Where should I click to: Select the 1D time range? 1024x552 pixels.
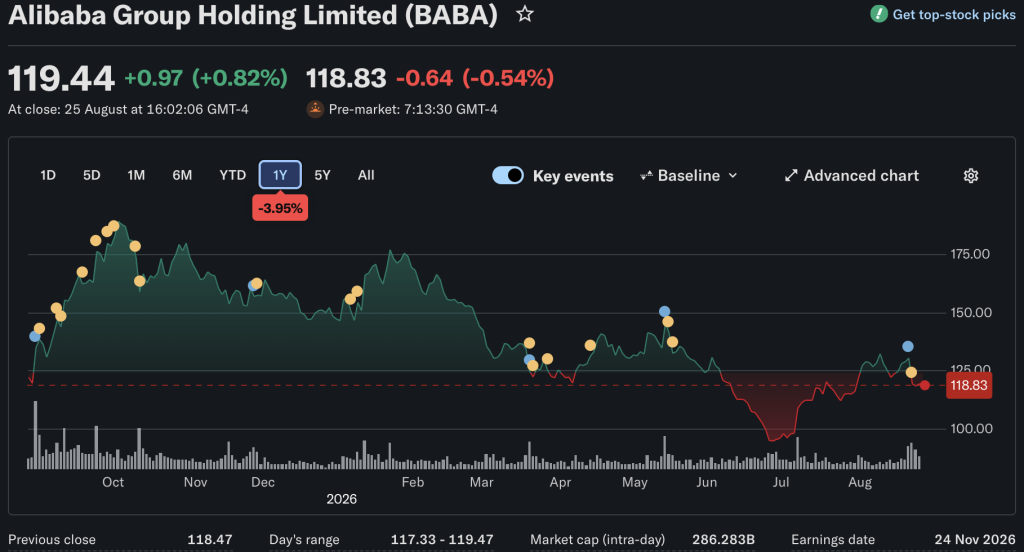[48, 175]
